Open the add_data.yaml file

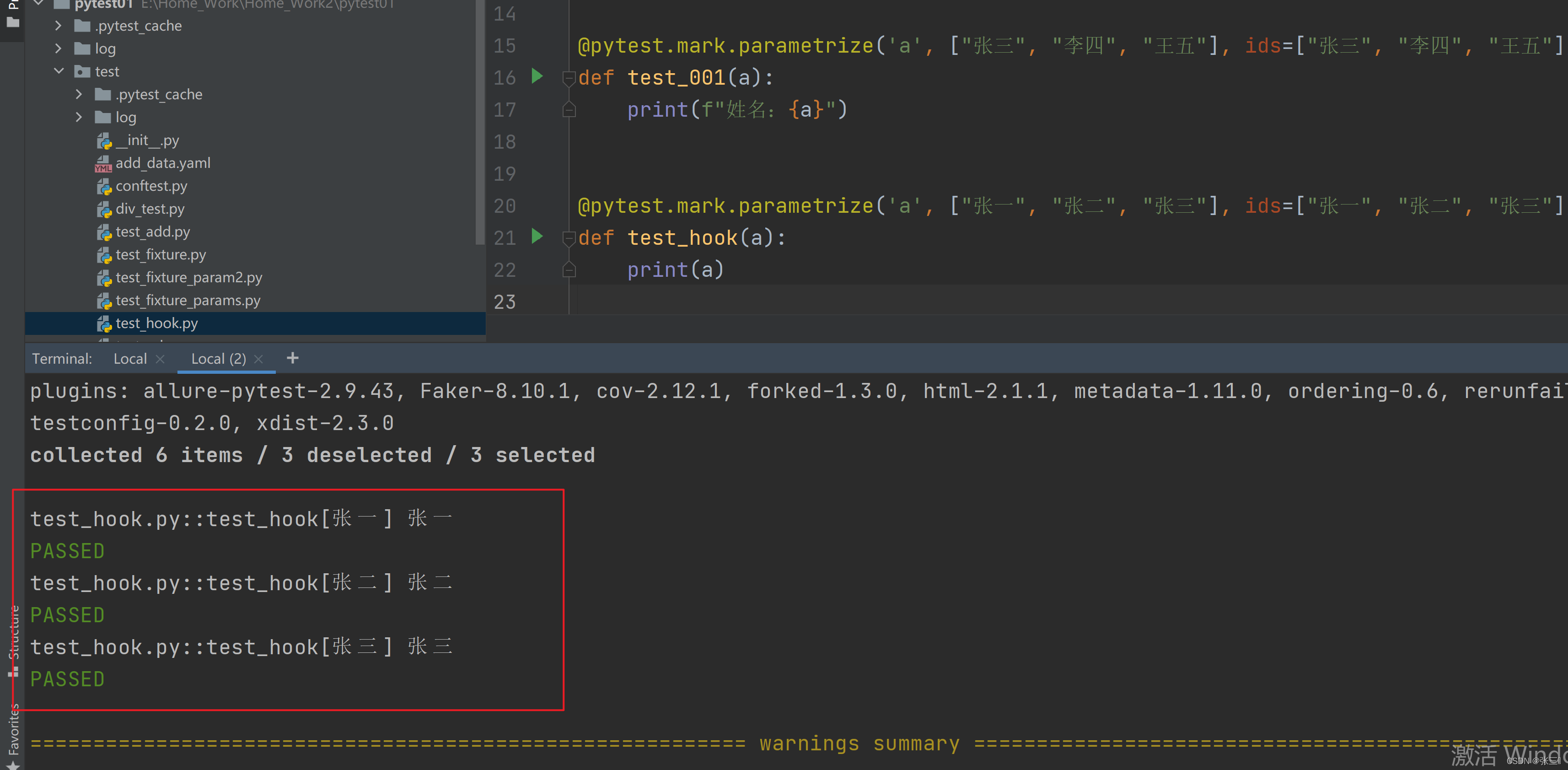(162, 163)
